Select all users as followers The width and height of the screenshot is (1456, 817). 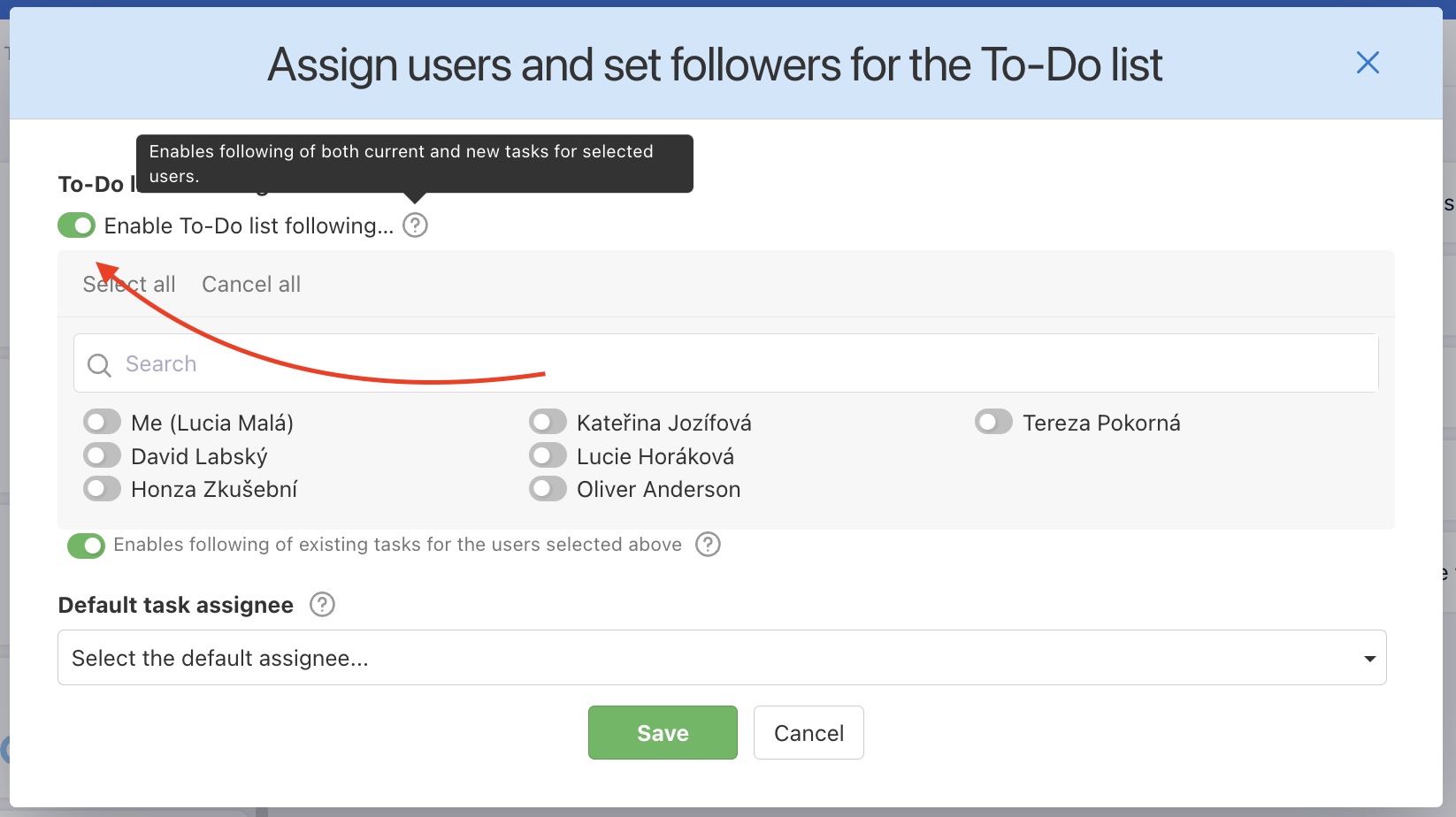[x=128, y=284]
